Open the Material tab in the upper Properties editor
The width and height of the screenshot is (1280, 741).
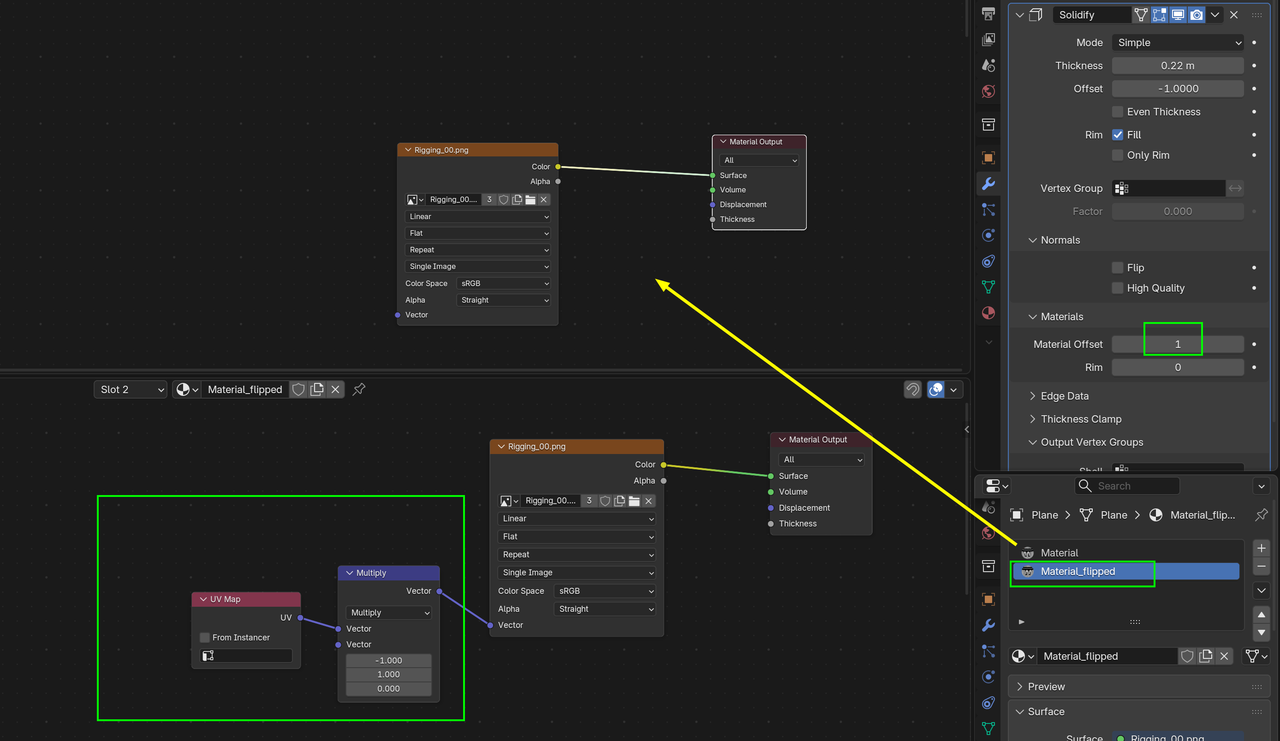tap(988, 313)
